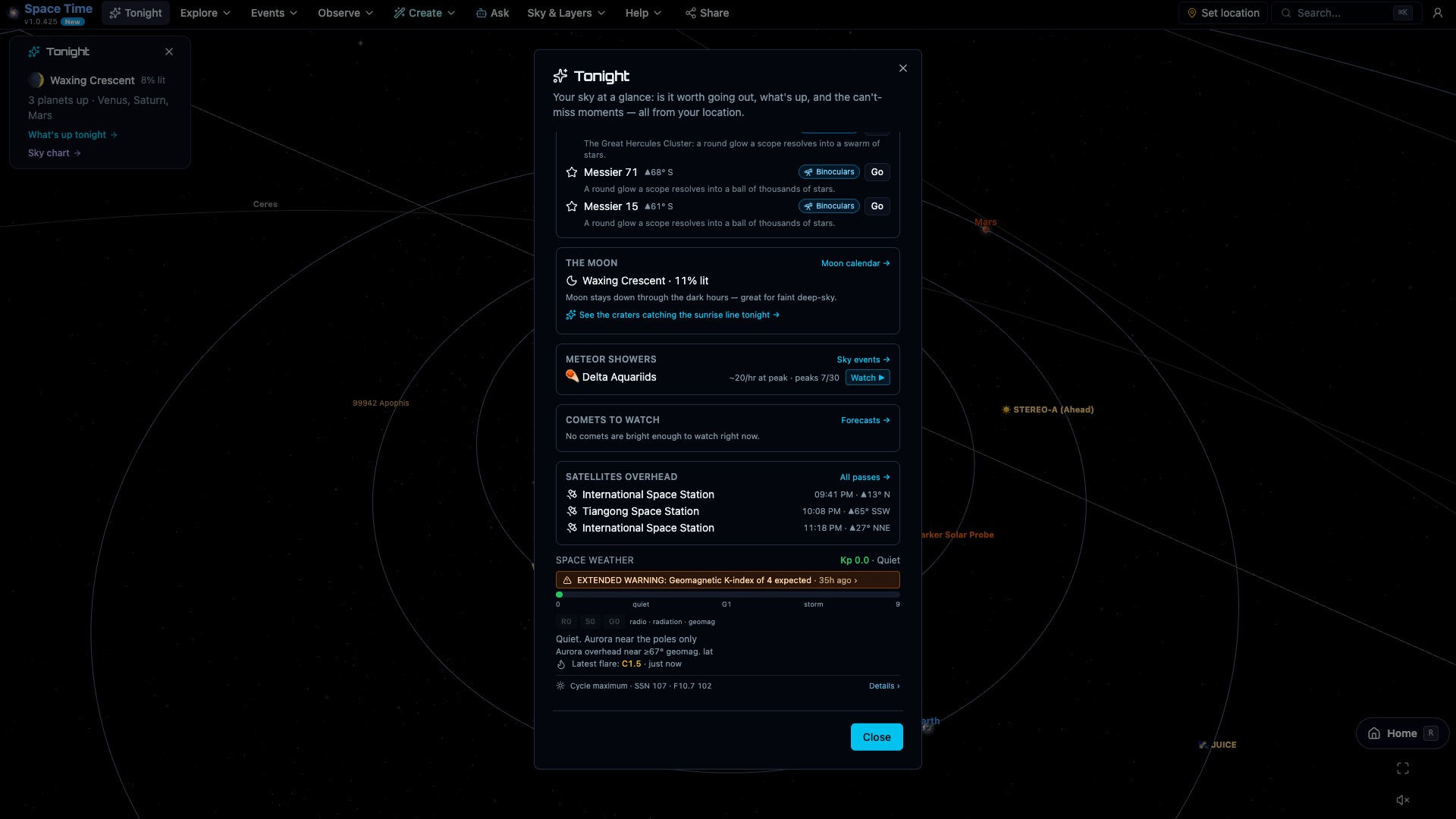Click Set location button
This screenshot has width=1456, height=819.
tap(1222, 13)
